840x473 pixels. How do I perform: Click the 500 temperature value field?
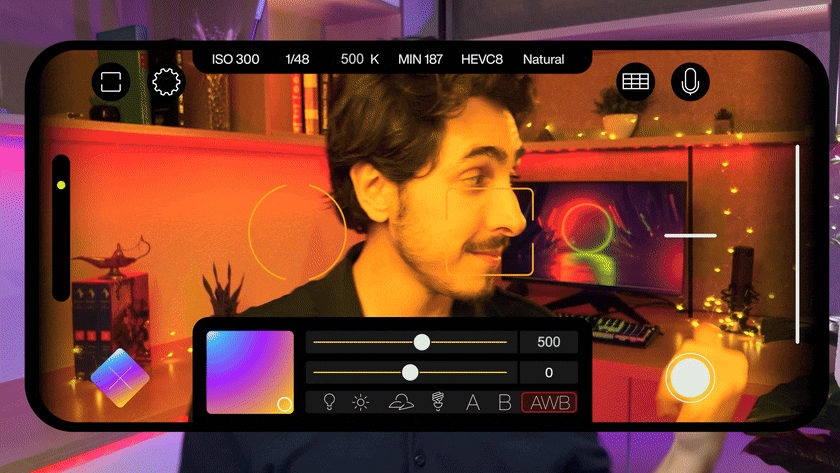tap(549, 342)
